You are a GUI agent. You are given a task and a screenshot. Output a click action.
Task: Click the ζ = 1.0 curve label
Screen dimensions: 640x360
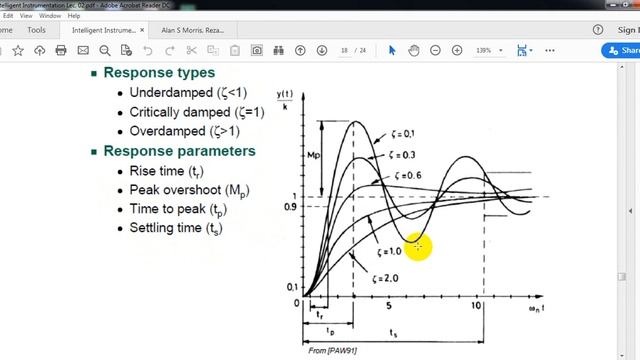coord(389,251)
